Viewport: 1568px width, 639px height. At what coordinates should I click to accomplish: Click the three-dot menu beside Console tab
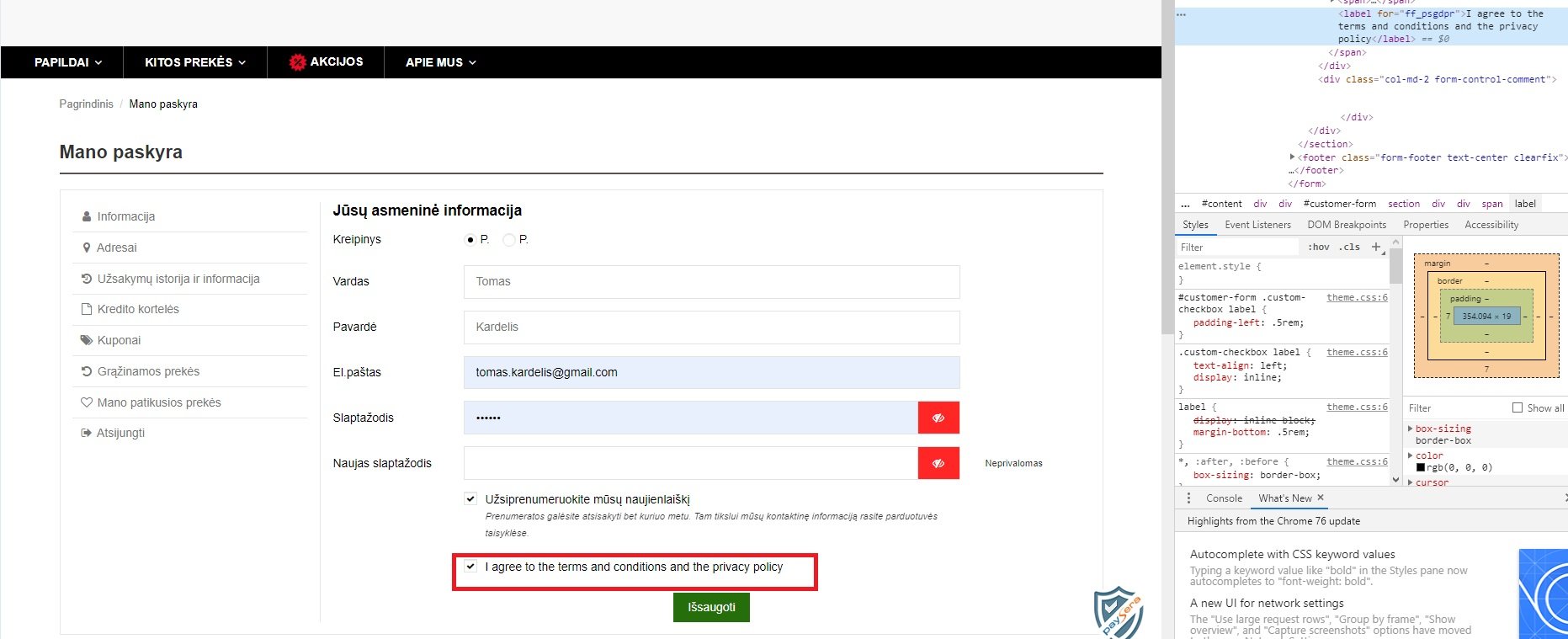point(1188,498)
